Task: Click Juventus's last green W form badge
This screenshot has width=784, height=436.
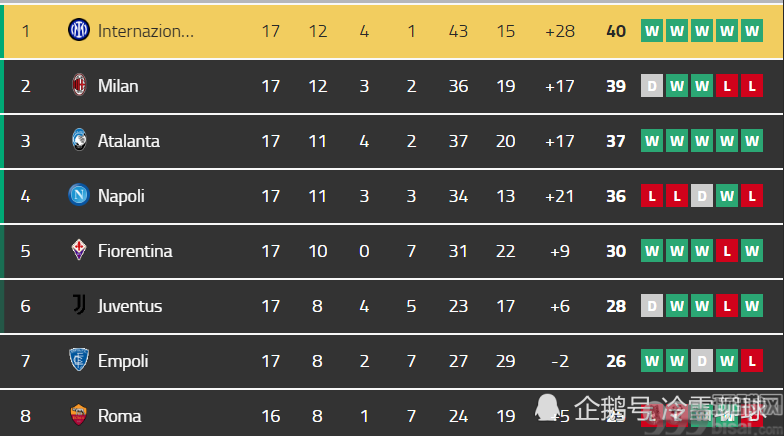Action: click(x=752, y=306)
